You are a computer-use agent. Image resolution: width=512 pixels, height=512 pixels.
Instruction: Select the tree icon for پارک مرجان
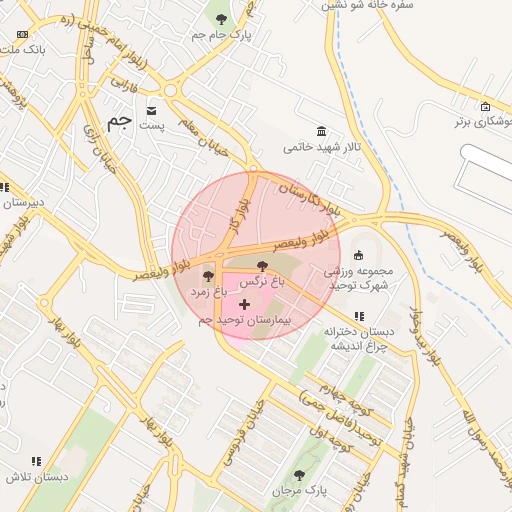tap(299, 475)
